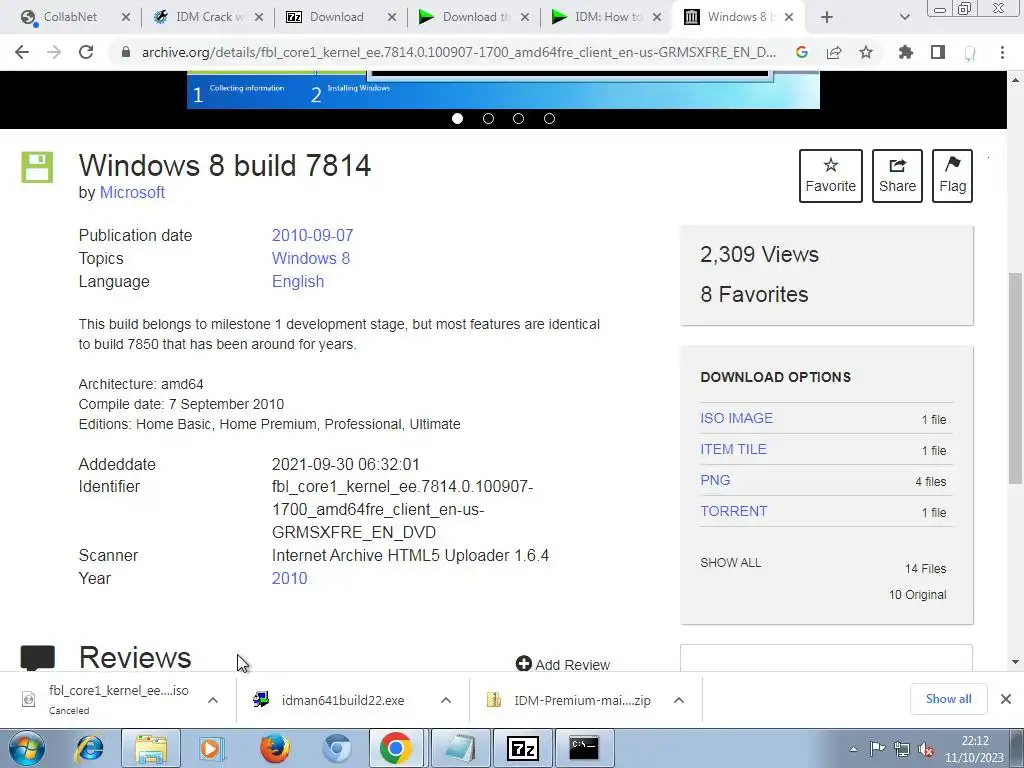1024x768 pixels.
Task: Switch to the CollabNet tab
Action: [x=69, y=17]
